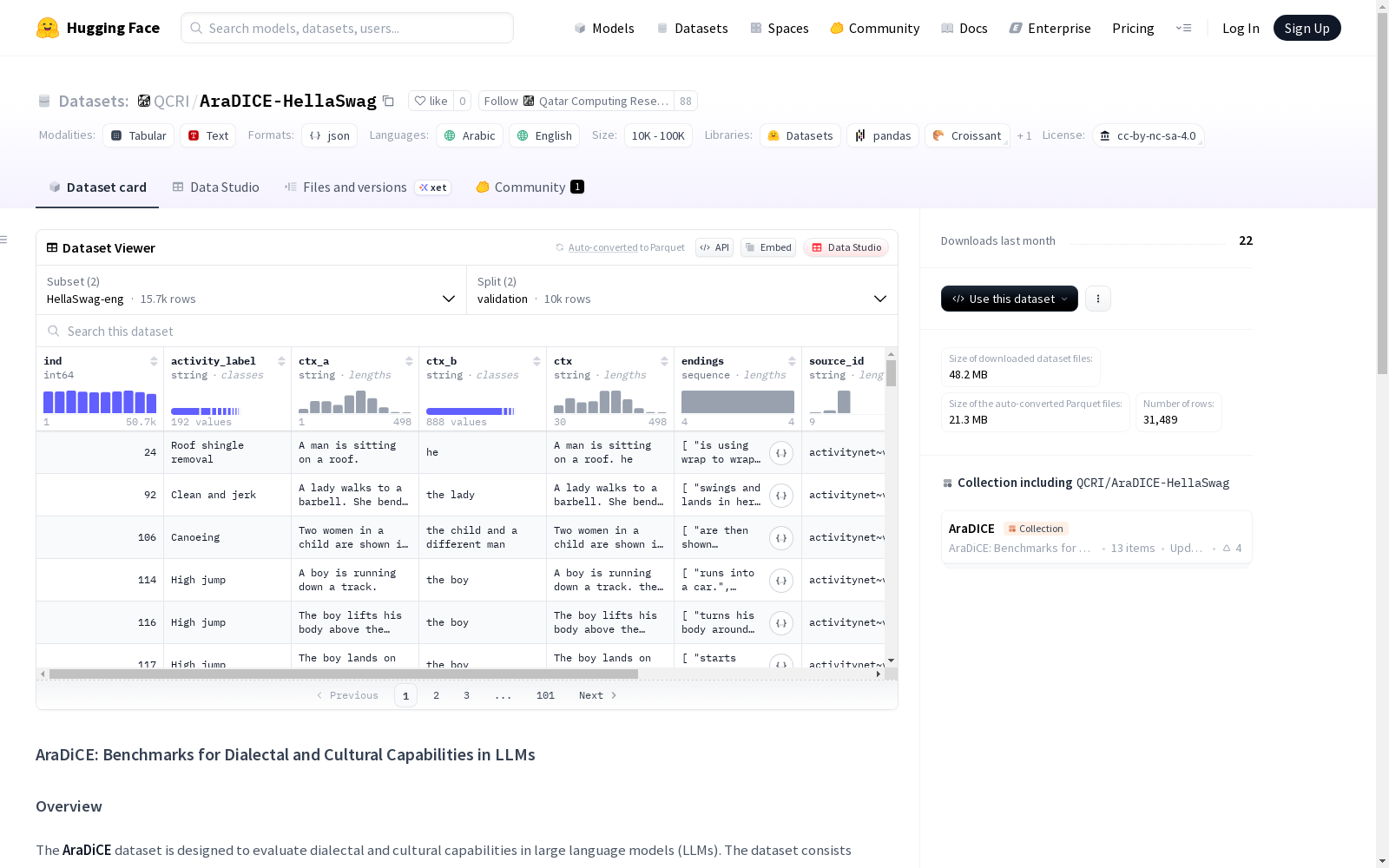Sort the activity_label column
Screen dimensions: 1389x868
281,361
